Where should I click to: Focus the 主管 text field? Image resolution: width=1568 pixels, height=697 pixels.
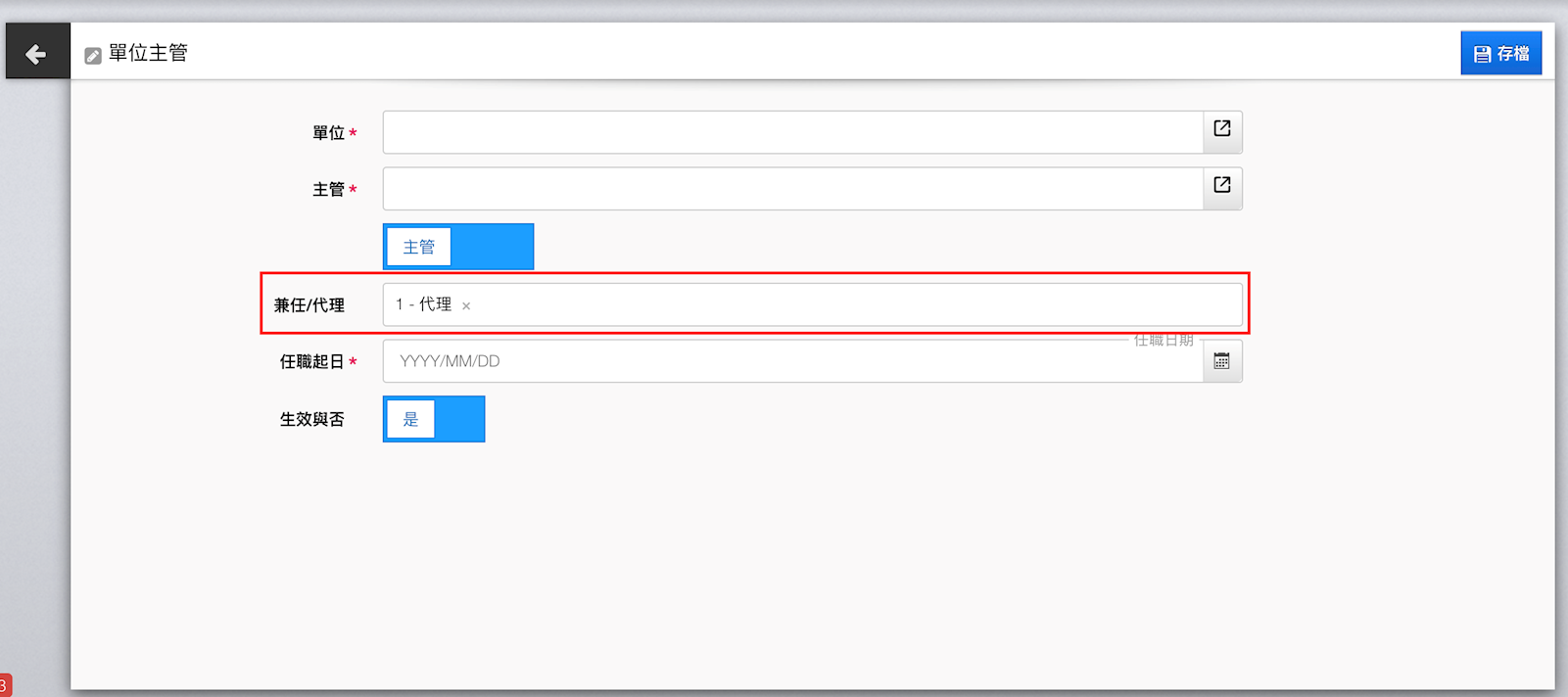[791, 189]
